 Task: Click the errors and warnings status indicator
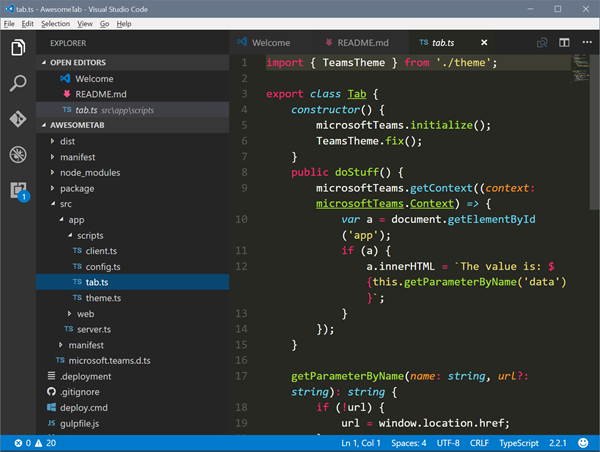(x=35, y=443)
